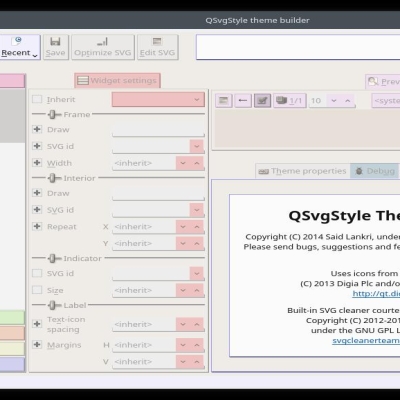Image resolution: width=400 pixels, height=400 pixels.
Task: Open the http://qt.di... link
Action: coord(376,294)
